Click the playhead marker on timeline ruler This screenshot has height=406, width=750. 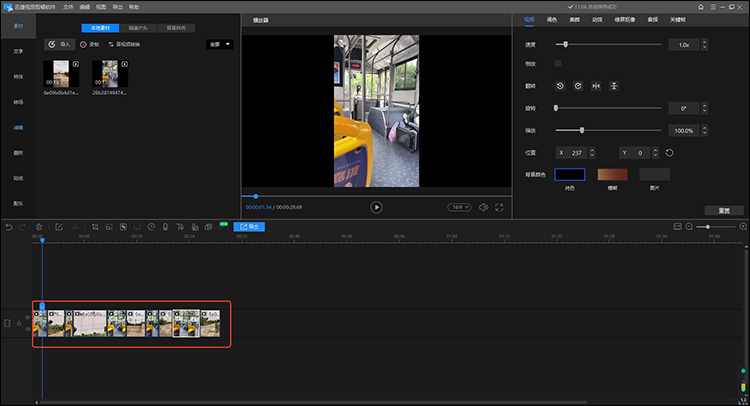[x=42, y=240]
